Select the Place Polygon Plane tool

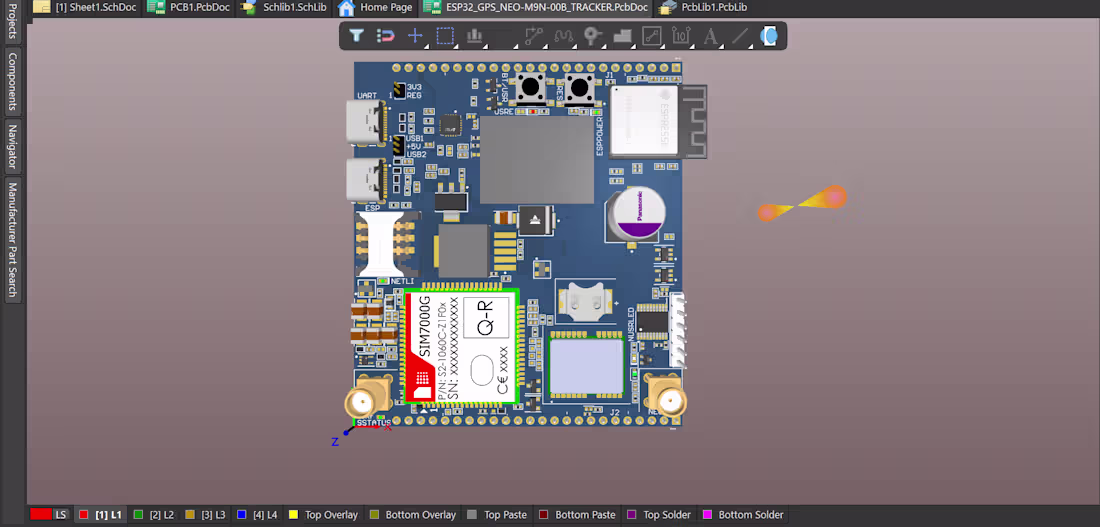tap(622, 35)
